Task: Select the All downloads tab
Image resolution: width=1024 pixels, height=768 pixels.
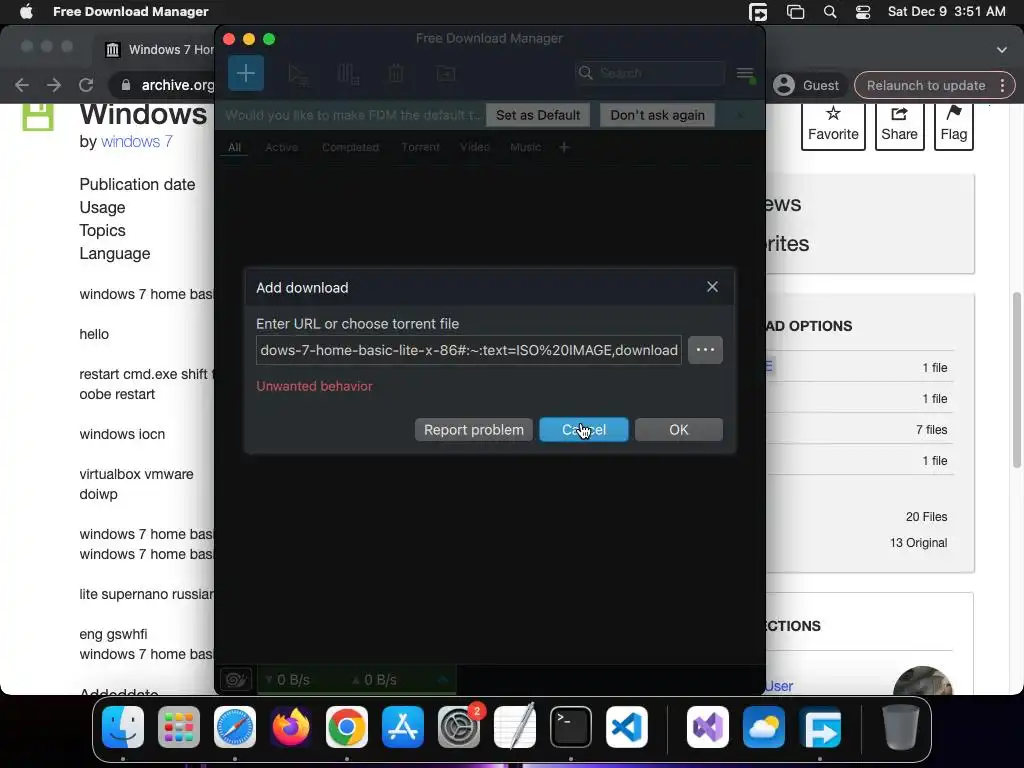Action: point(234,148)
